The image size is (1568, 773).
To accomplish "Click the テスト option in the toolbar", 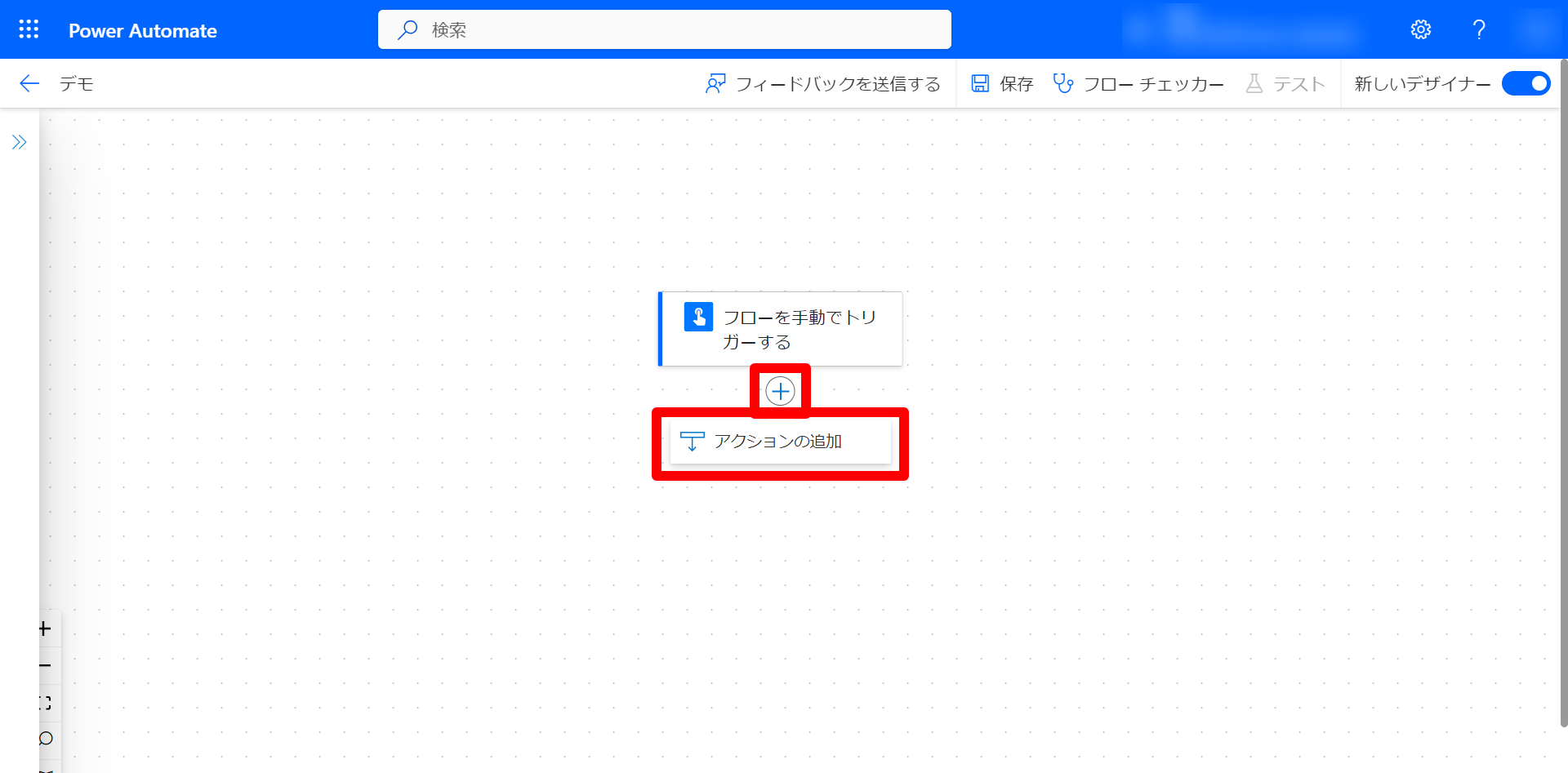I will pyautogui.click(x=1286, y=83).
